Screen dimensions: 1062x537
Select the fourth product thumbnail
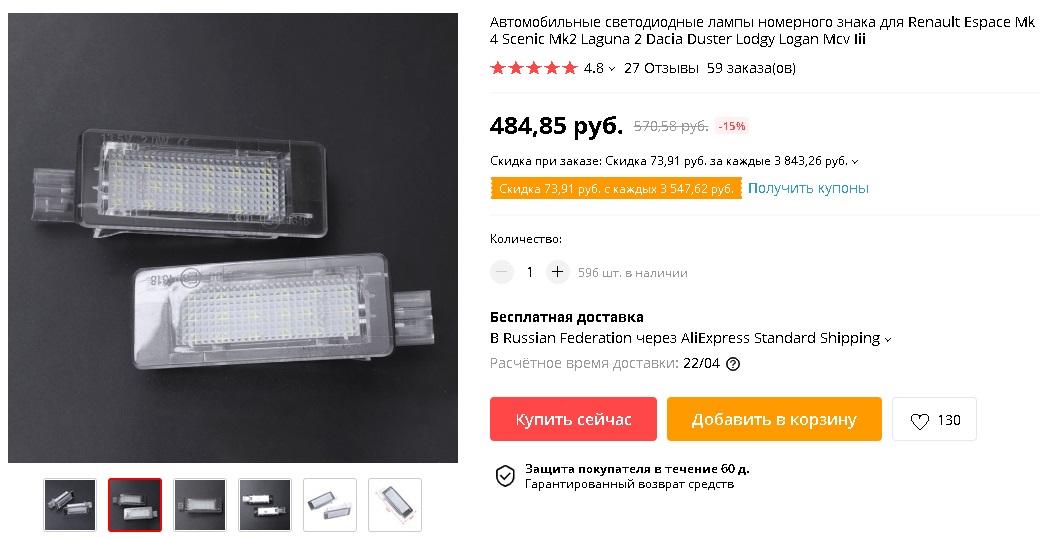pyautogui.click(x=265, y=505)
